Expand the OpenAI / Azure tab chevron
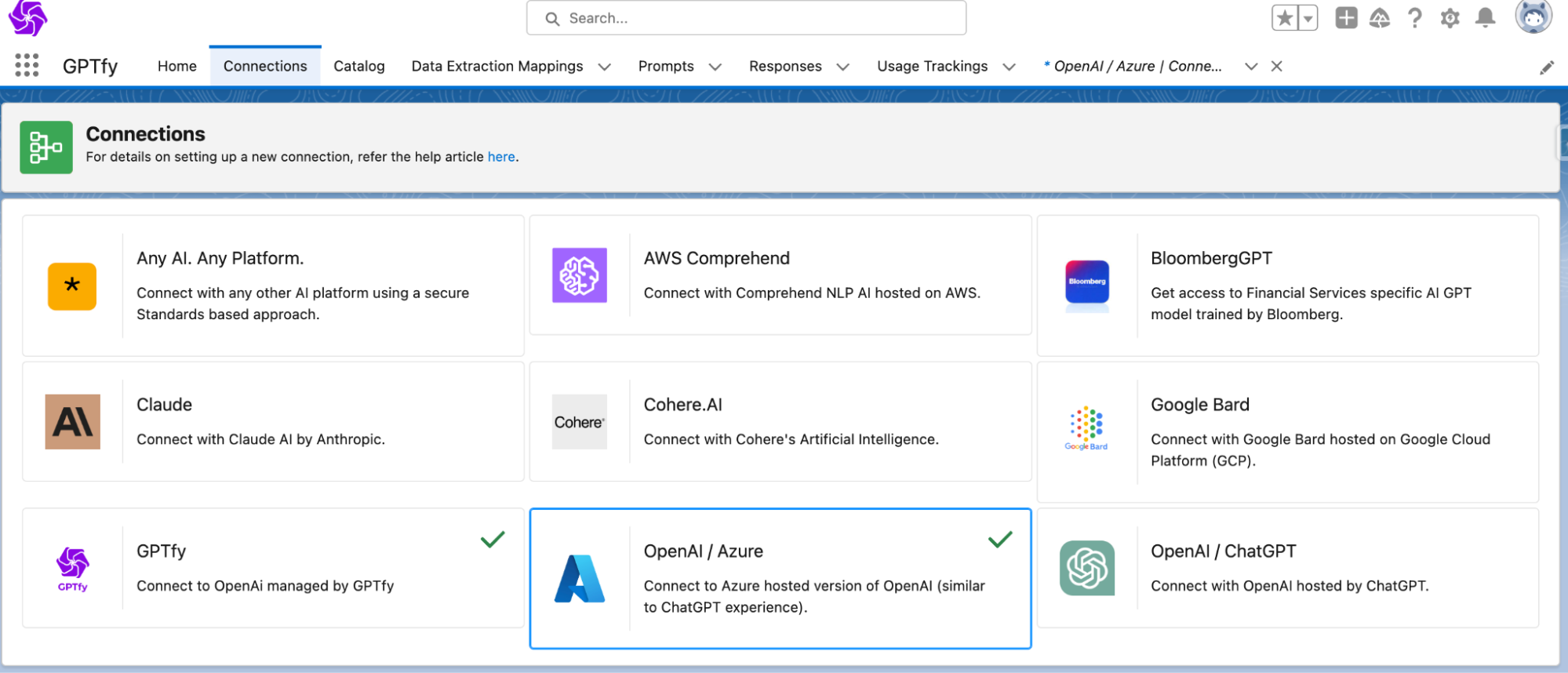 (x=1251, y=67)
